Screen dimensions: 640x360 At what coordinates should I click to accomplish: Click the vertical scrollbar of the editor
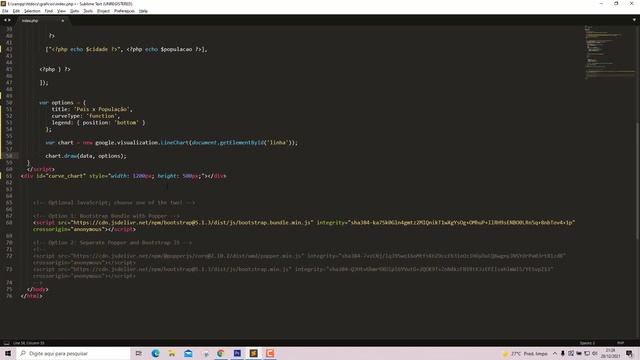coord(638,182)
